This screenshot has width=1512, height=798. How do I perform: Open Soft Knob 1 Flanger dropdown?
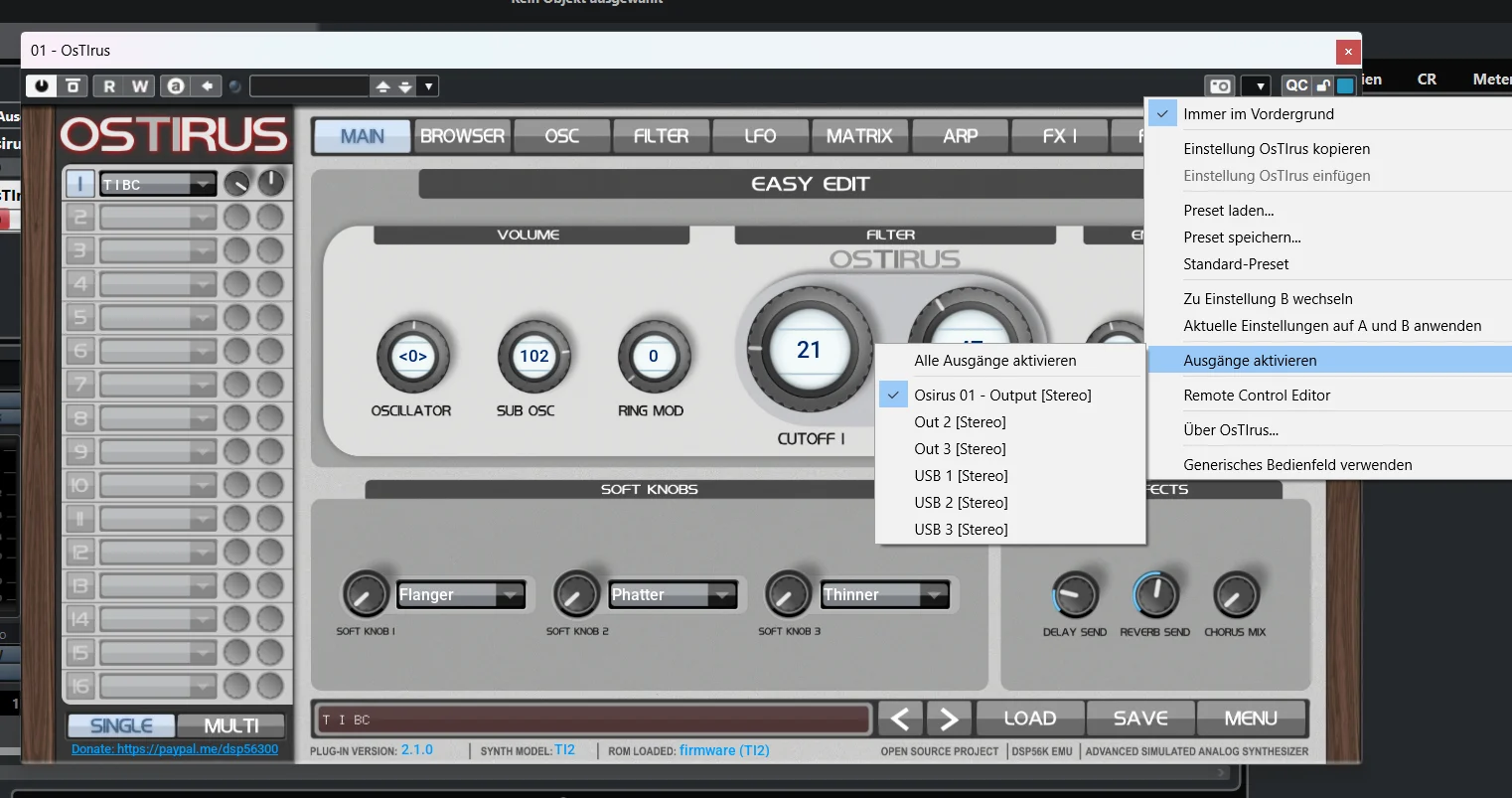[x=461, y=594]
